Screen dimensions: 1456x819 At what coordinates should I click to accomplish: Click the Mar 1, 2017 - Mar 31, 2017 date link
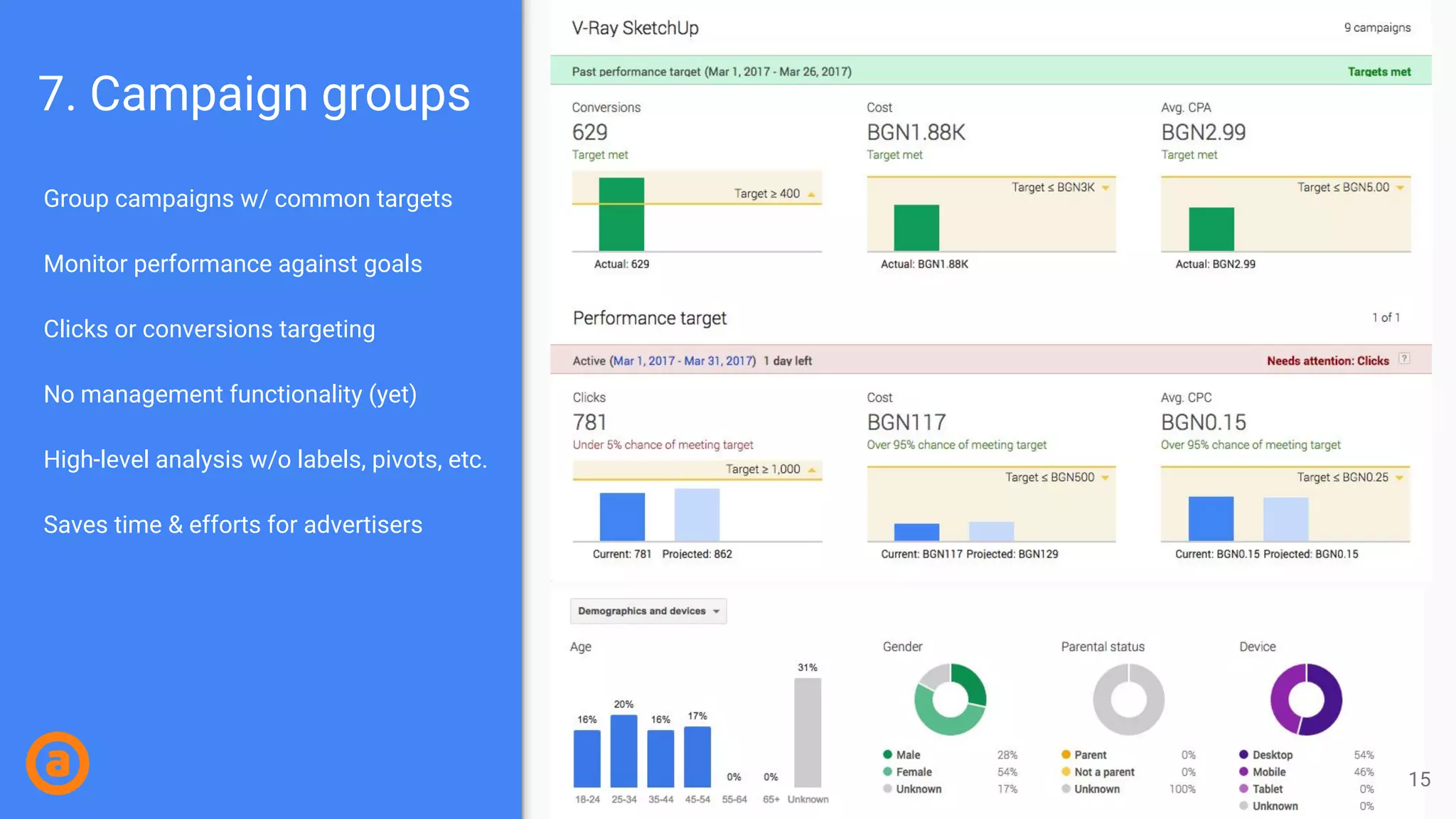click(682, 361)
